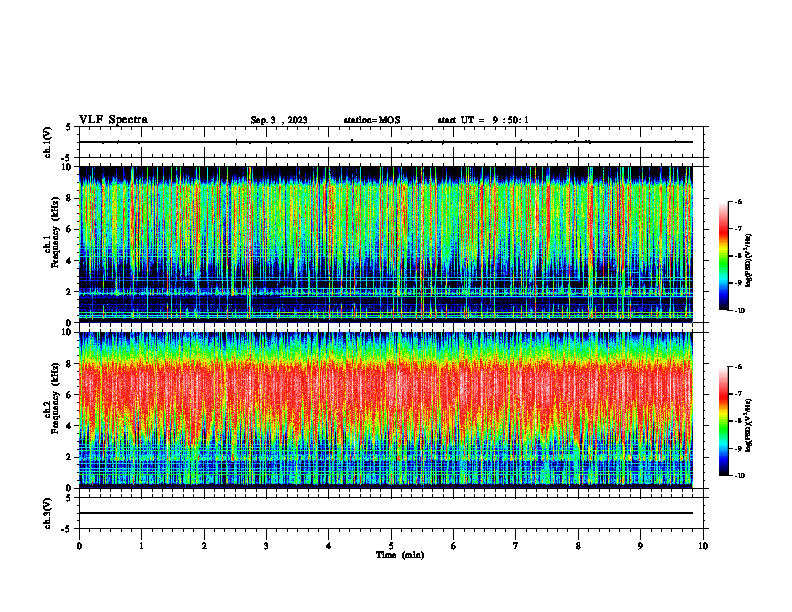The height and width of the screenshot is (612, 792).
Task: Click the "-6" label on ch.1 color bar
Action: point(739,201)
